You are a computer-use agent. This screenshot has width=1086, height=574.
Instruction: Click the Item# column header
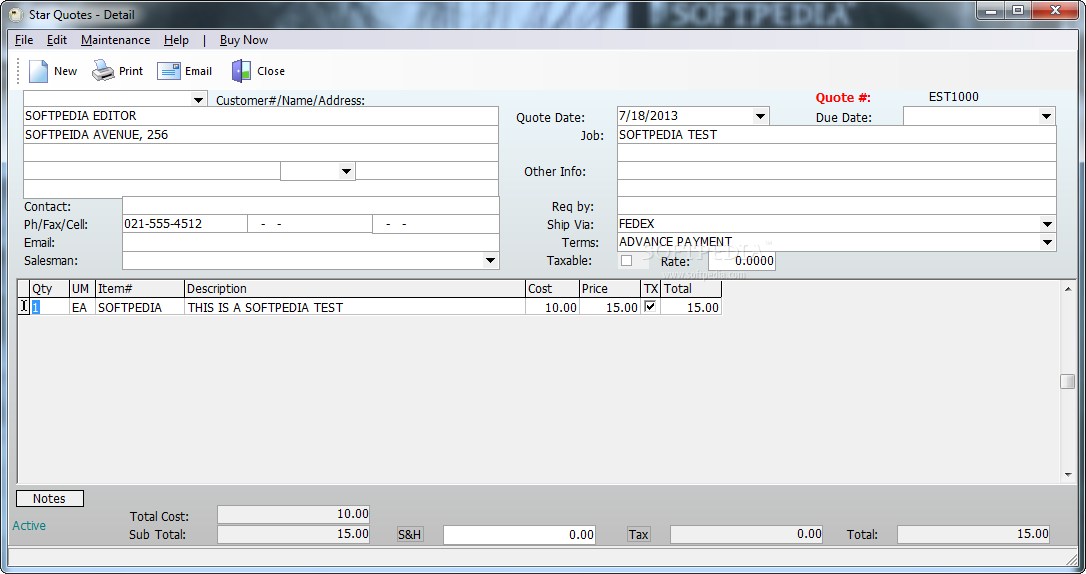click(x=140, y=289)
